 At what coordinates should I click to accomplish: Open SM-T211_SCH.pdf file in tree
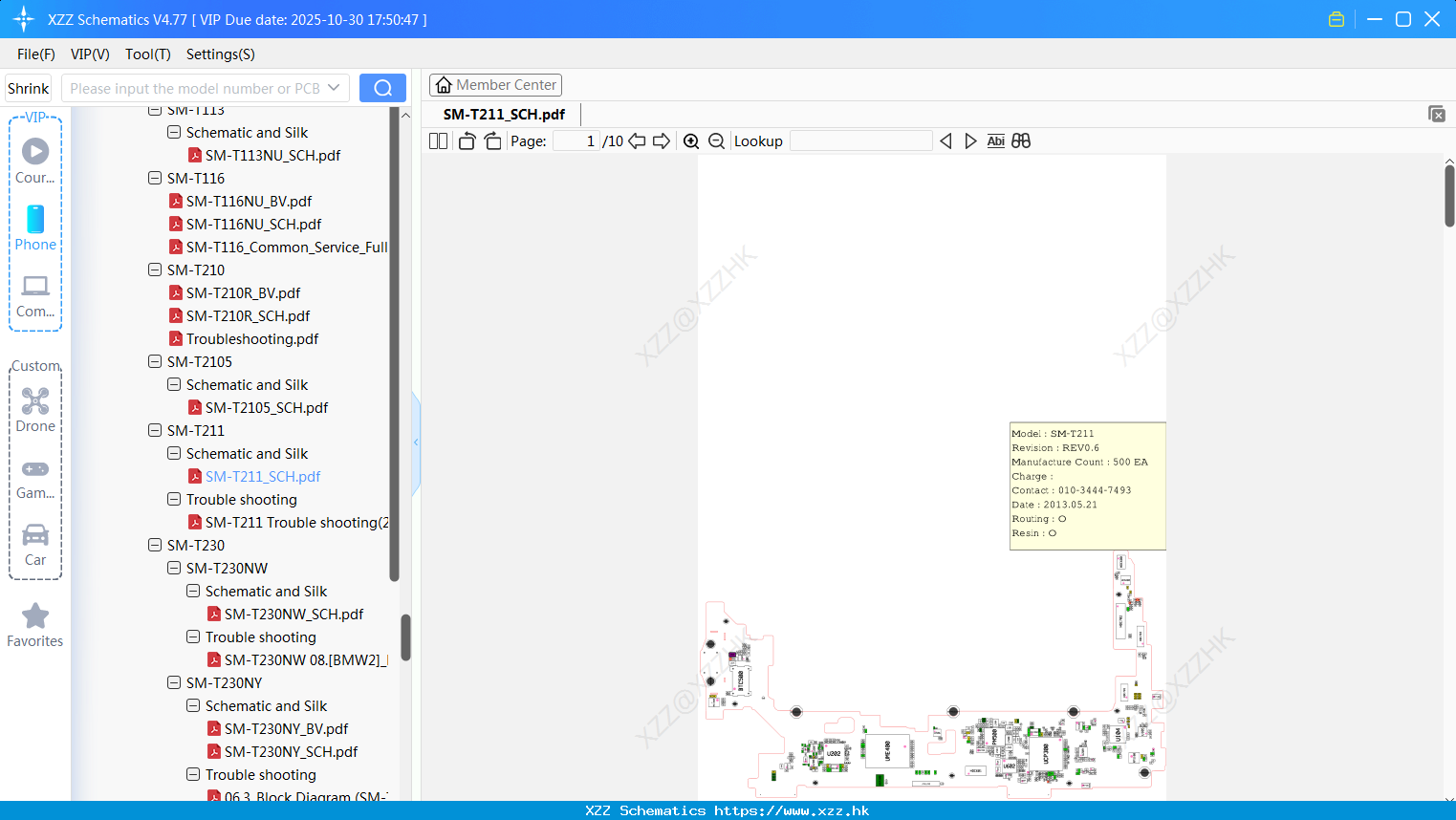(x=263, y=476)
